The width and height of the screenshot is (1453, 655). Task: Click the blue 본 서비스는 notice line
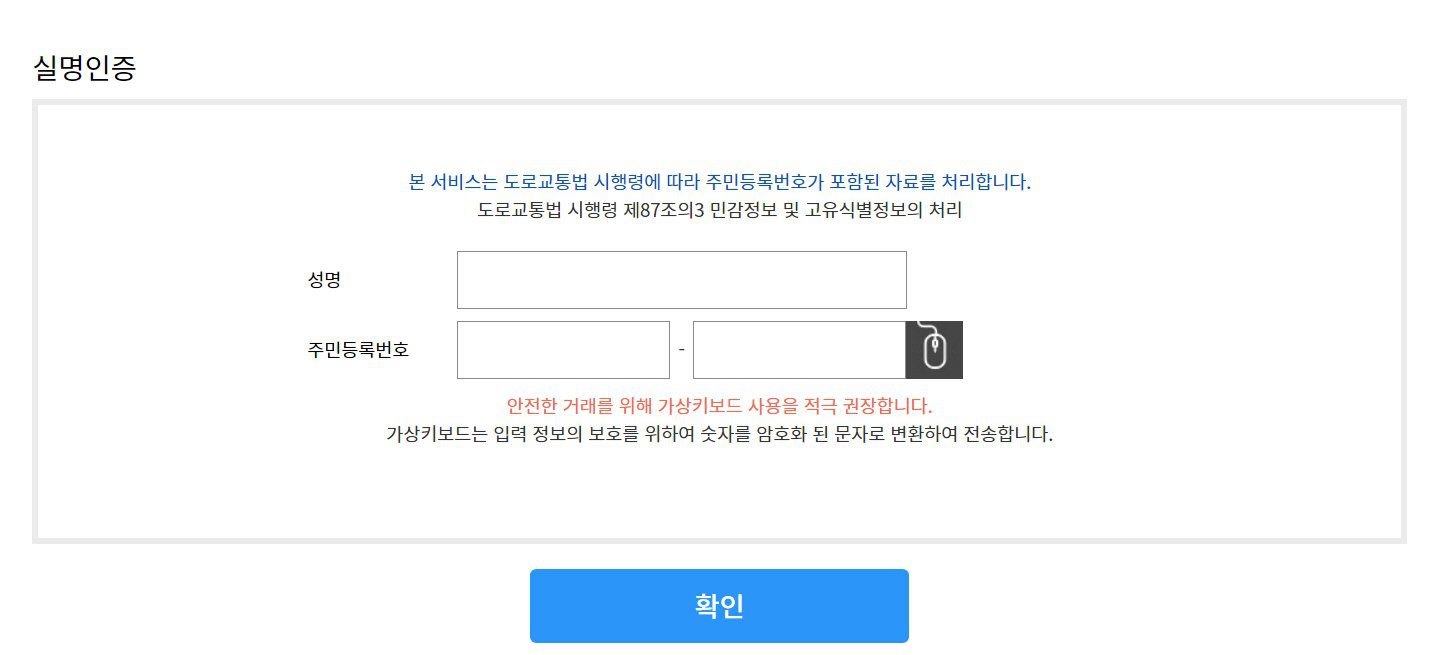[x=720, y=182]
